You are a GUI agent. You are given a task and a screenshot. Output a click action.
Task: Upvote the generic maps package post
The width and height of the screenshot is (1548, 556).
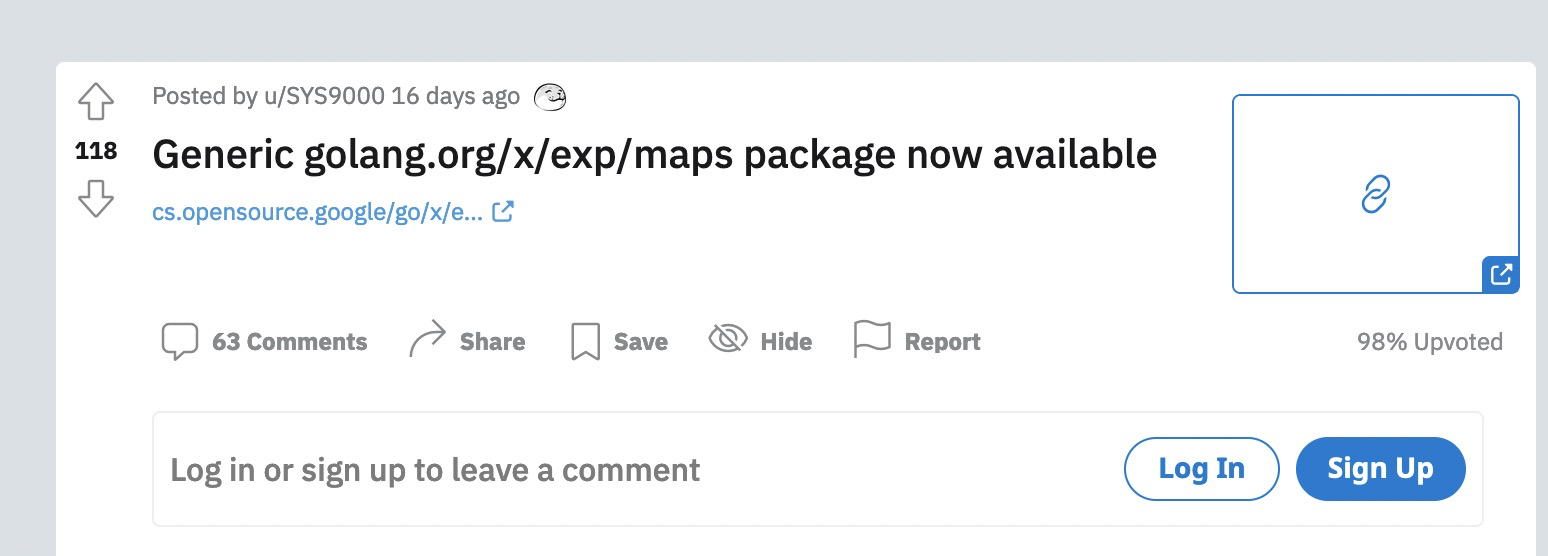click(x=96, y=102)
